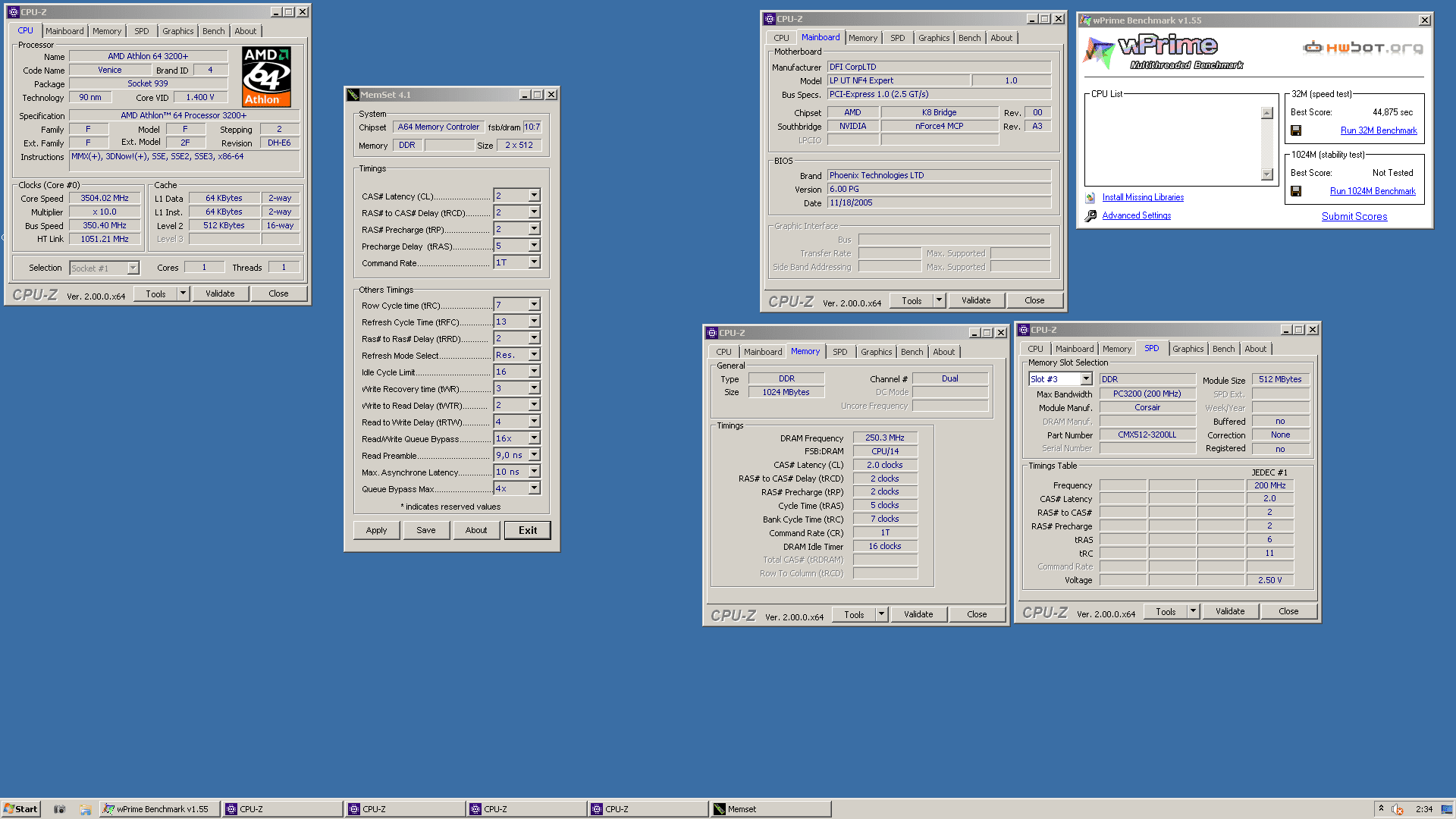Click Submit Scores link in wPrime

click(1354, 216)
